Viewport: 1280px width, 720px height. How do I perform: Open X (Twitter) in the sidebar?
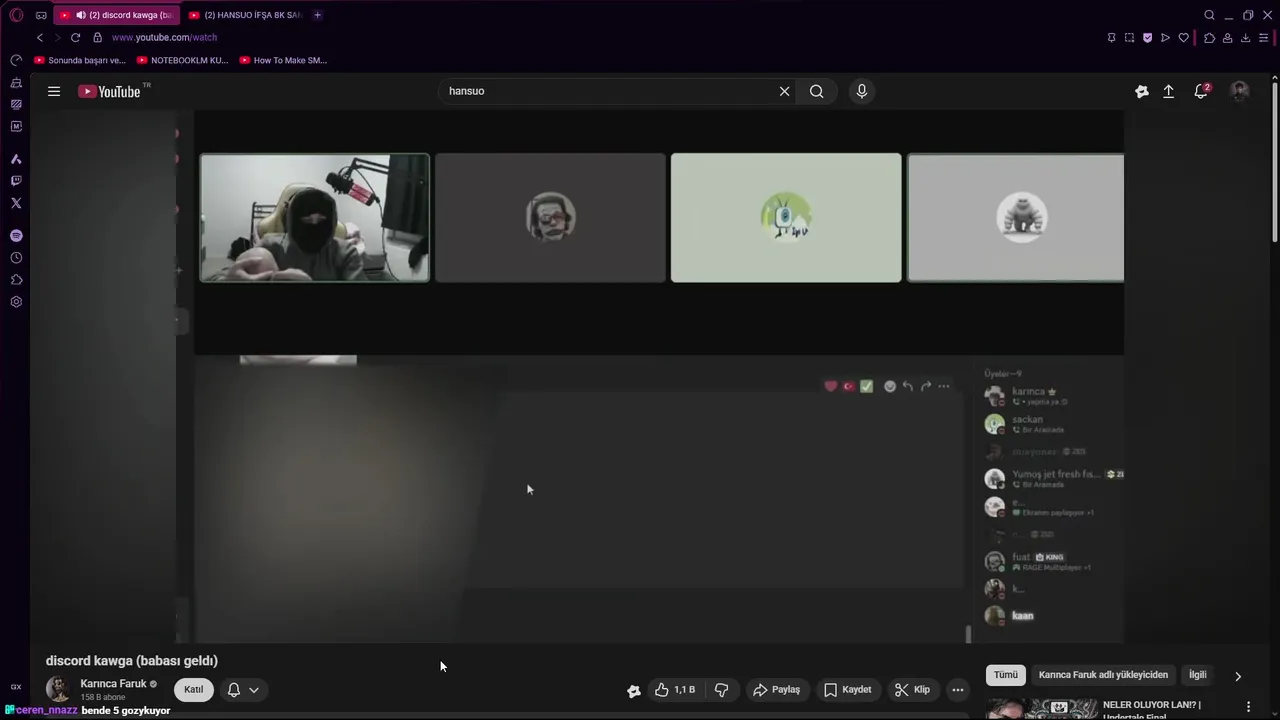coord(16,203)
